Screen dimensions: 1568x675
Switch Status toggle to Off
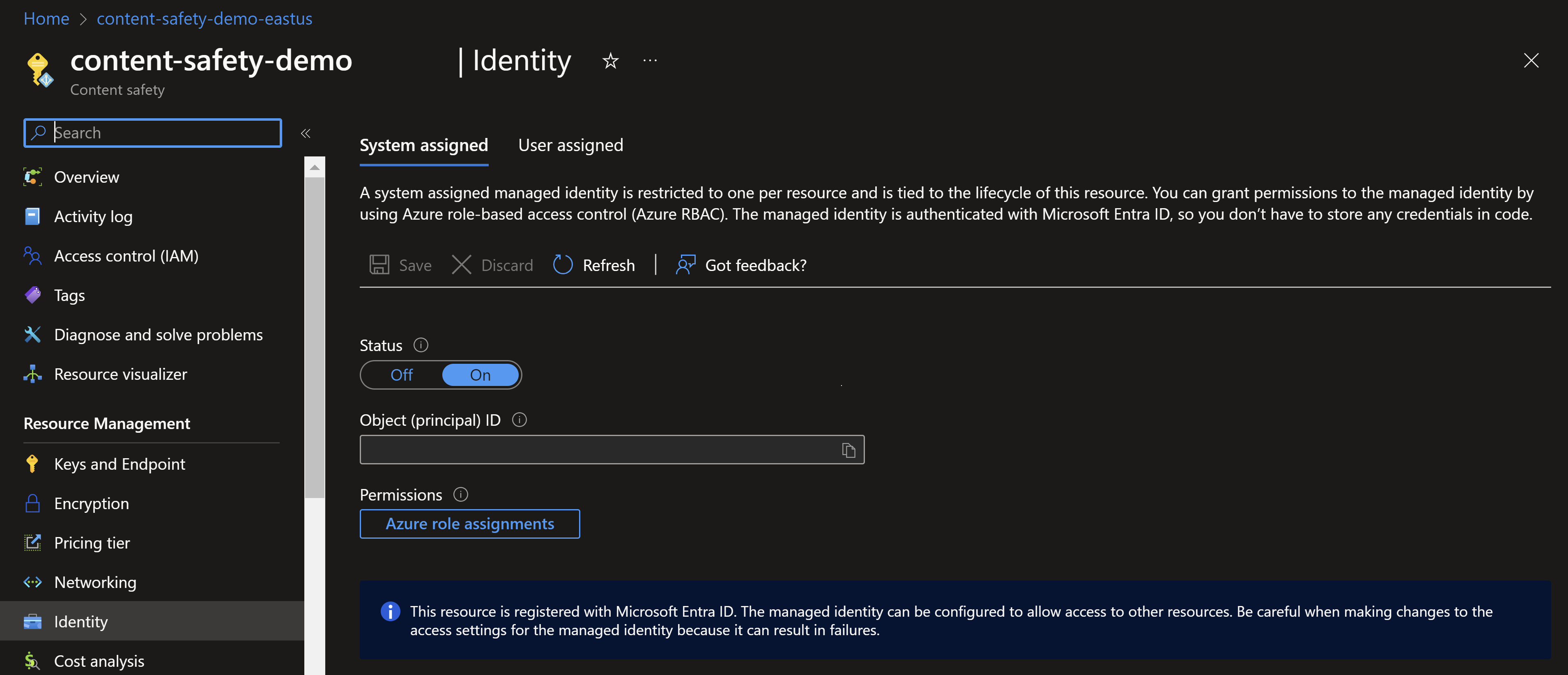[x=402, y=375]
